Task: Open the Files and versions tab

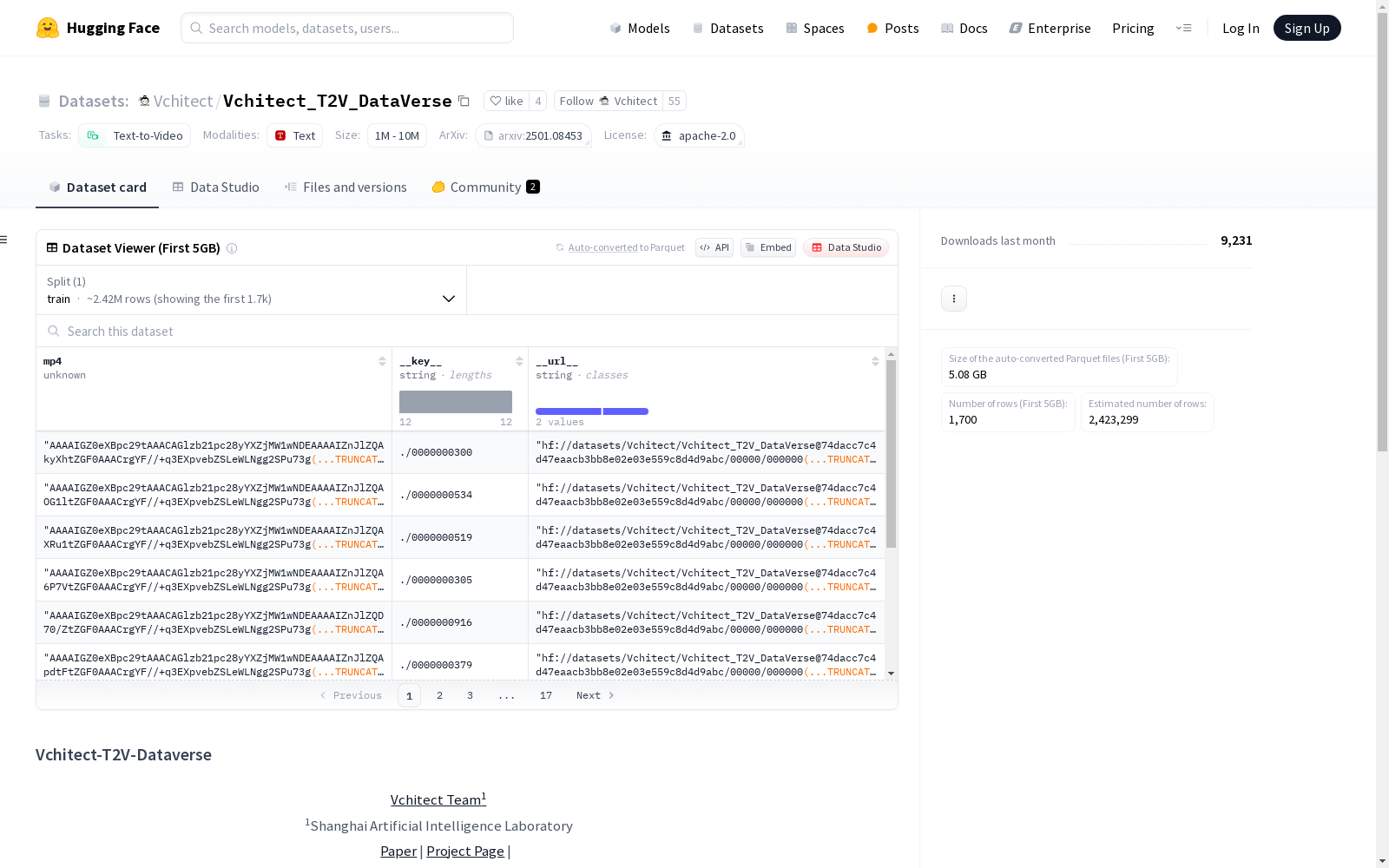Action: 346,187
